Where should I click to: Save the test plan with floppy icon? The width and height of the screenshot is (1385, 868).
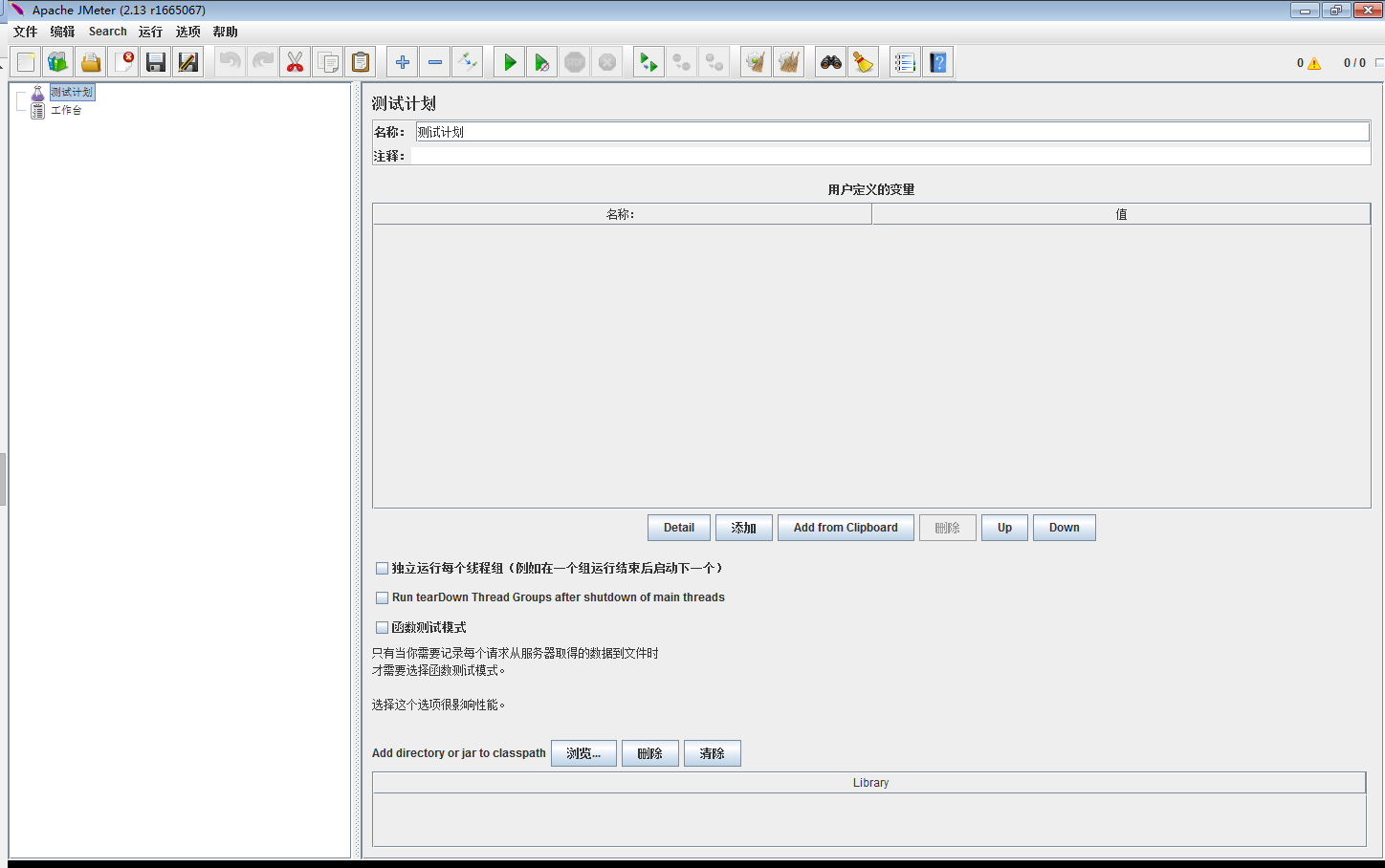[x=156, y=62]
